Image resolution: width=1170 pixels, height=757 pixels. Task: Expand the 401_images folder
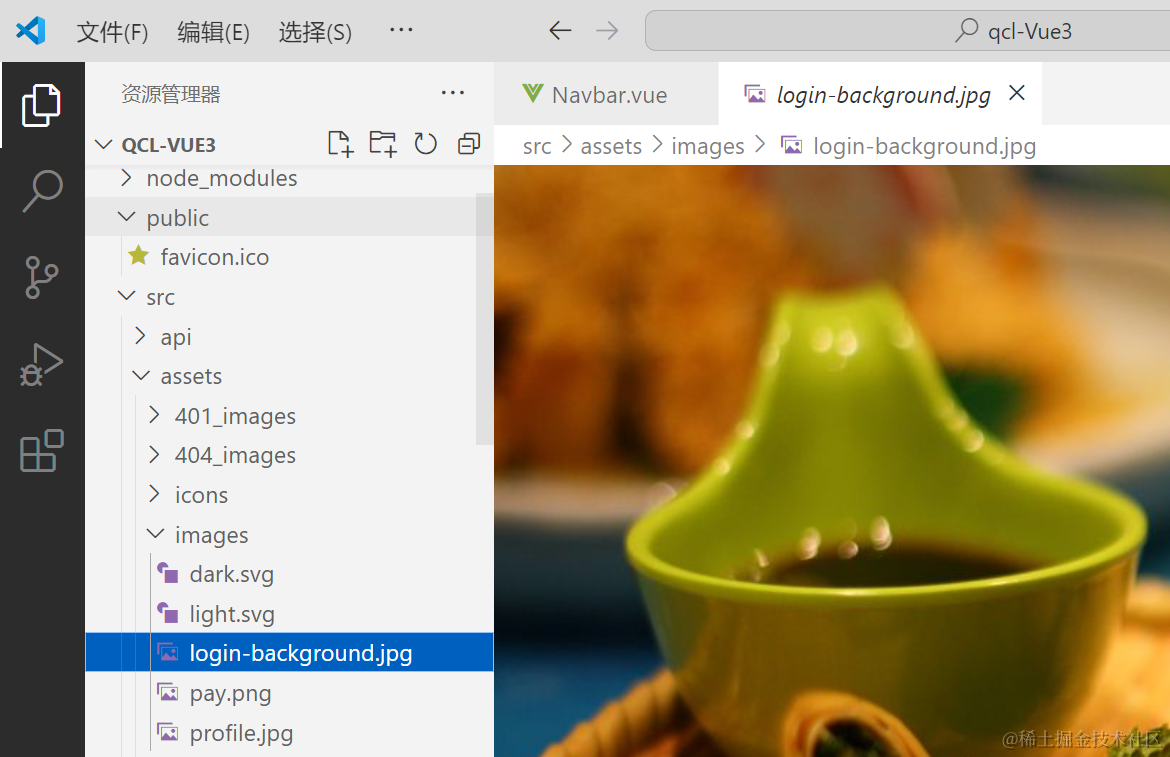click(235, 416)
